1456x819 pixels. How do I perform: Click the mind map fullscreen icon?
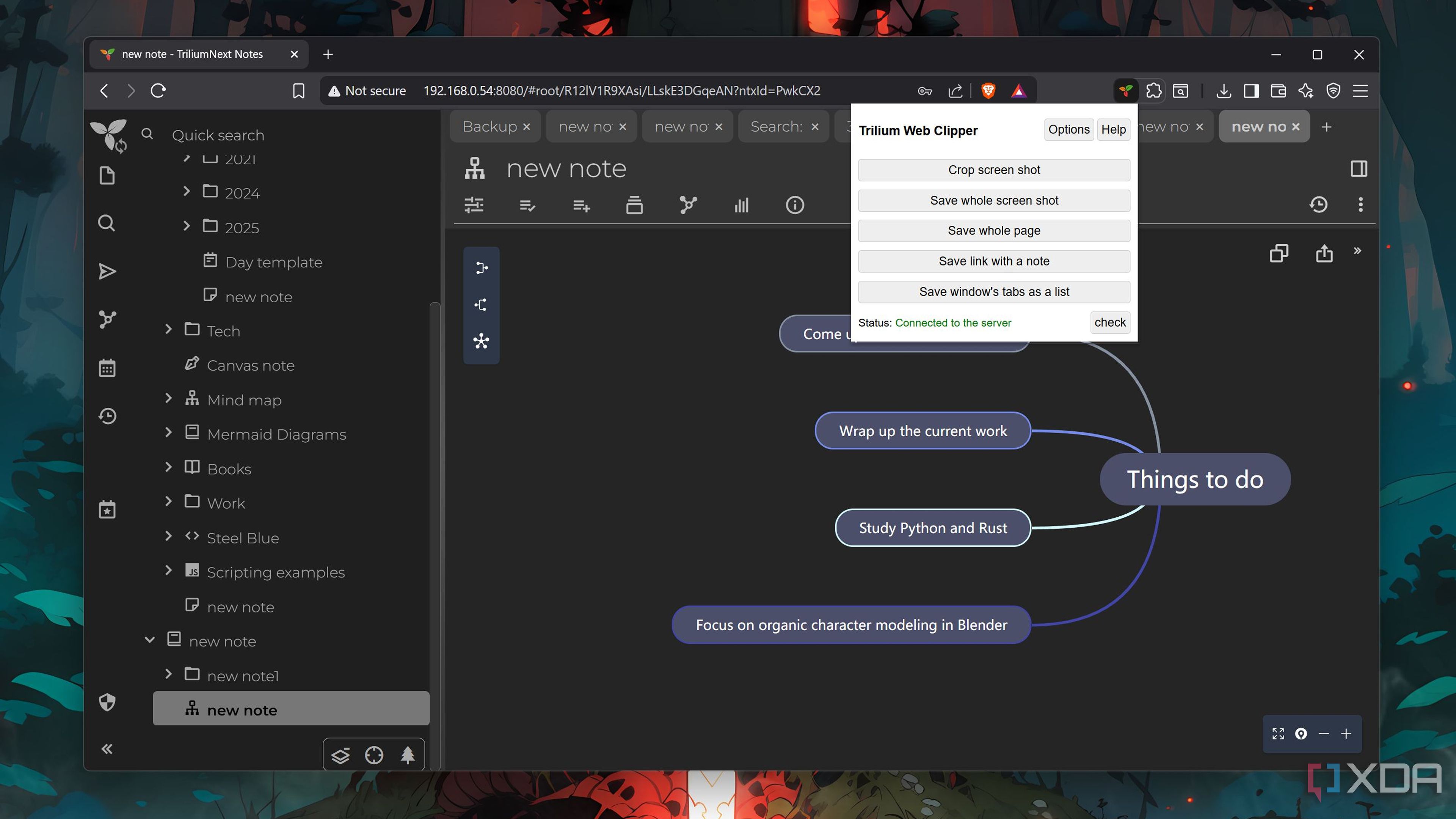pos(1278,734)
